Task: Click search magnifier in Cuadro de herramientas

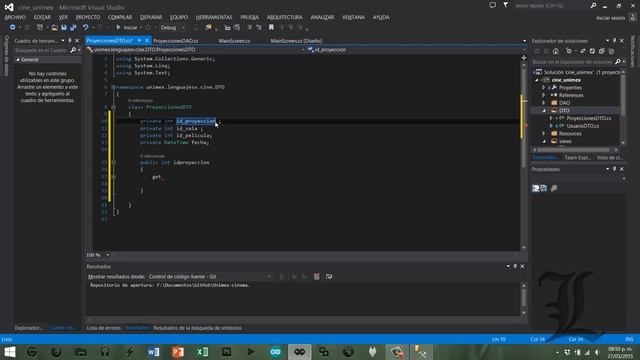Action: [x=73, y=50]
